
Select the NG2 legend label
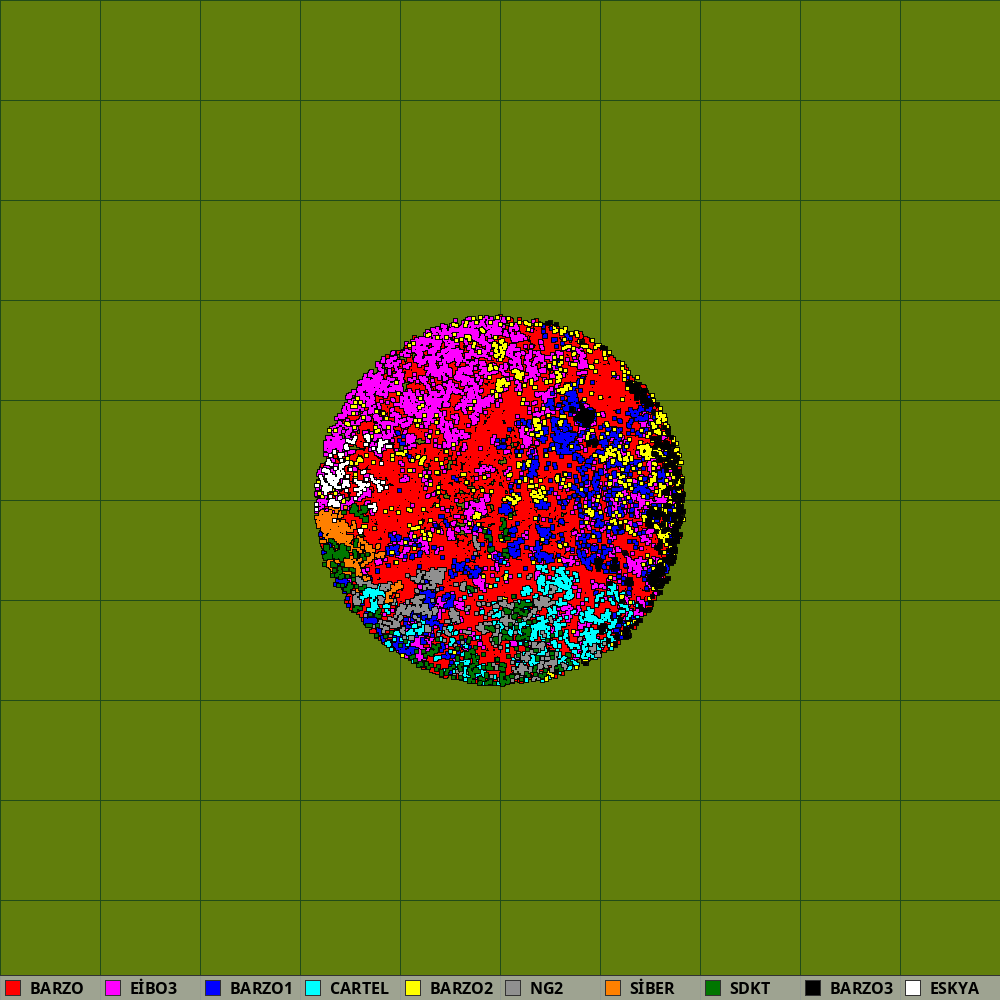(547, 989)
